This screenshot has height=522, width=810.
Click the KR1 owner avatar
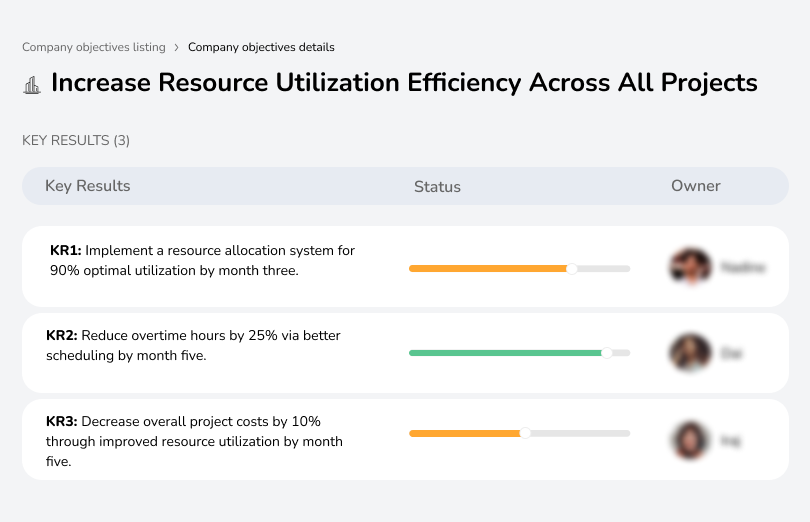coord(690,267)
